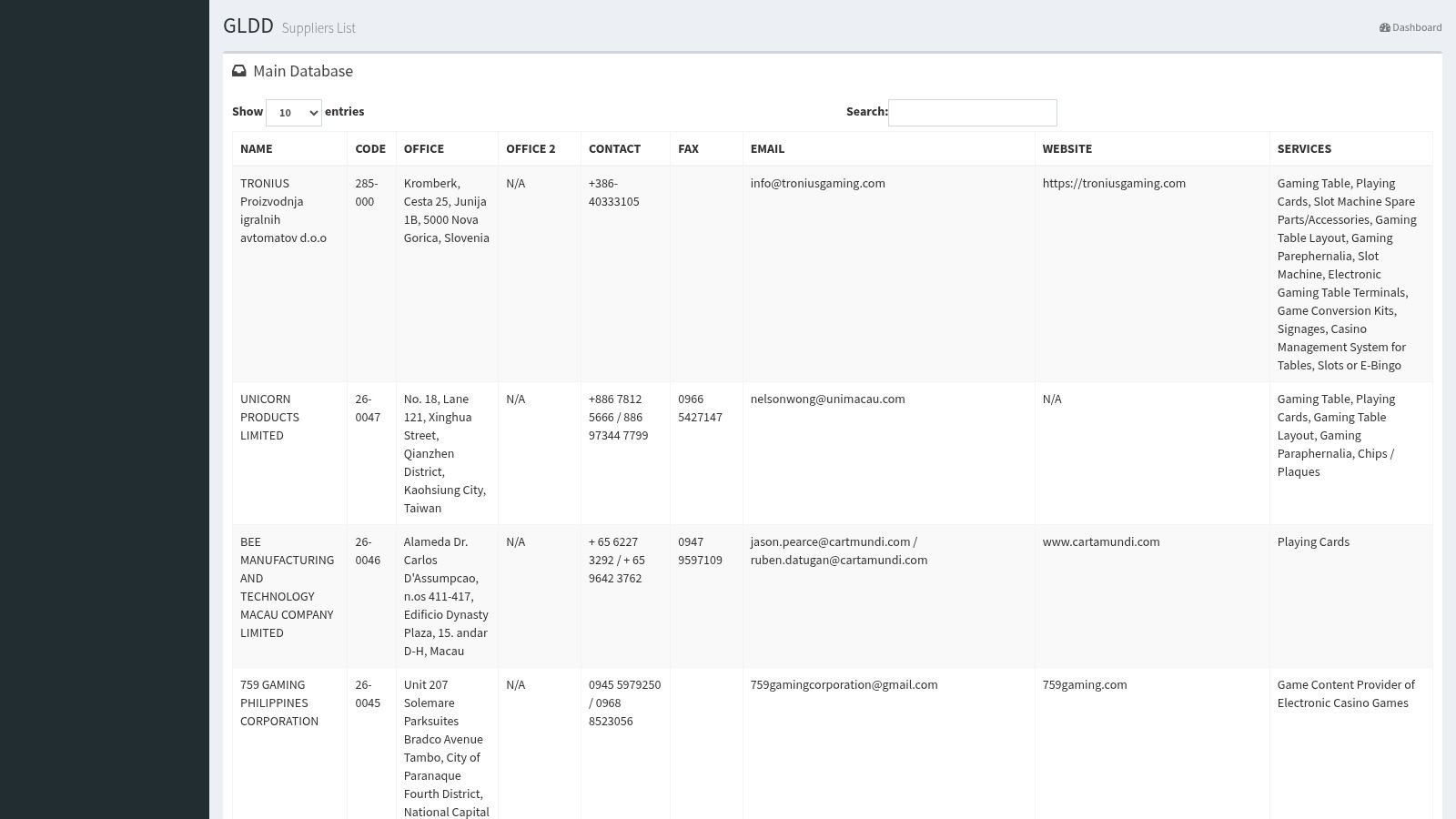Focus the Search input field
Image resolution: width=1456 pixels, height=819 pixels.
[972, 113]
